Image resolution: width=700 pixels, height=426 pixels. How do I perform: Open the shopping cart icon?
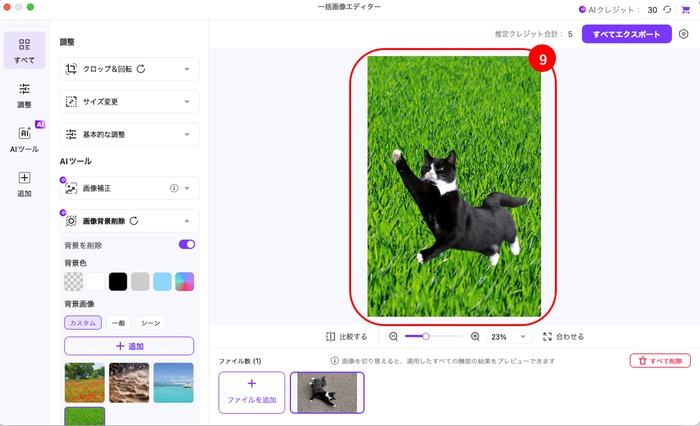coord(685,9)
